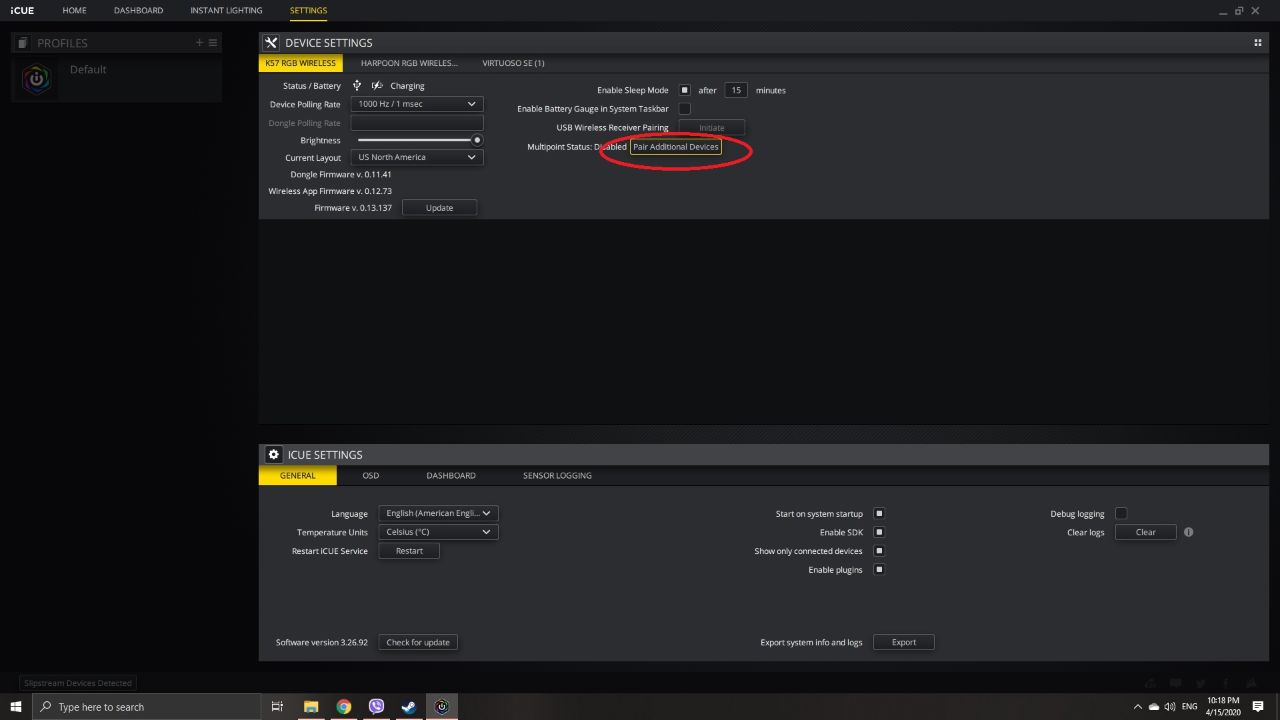Open the Windows Start menu

click(16, 707)
